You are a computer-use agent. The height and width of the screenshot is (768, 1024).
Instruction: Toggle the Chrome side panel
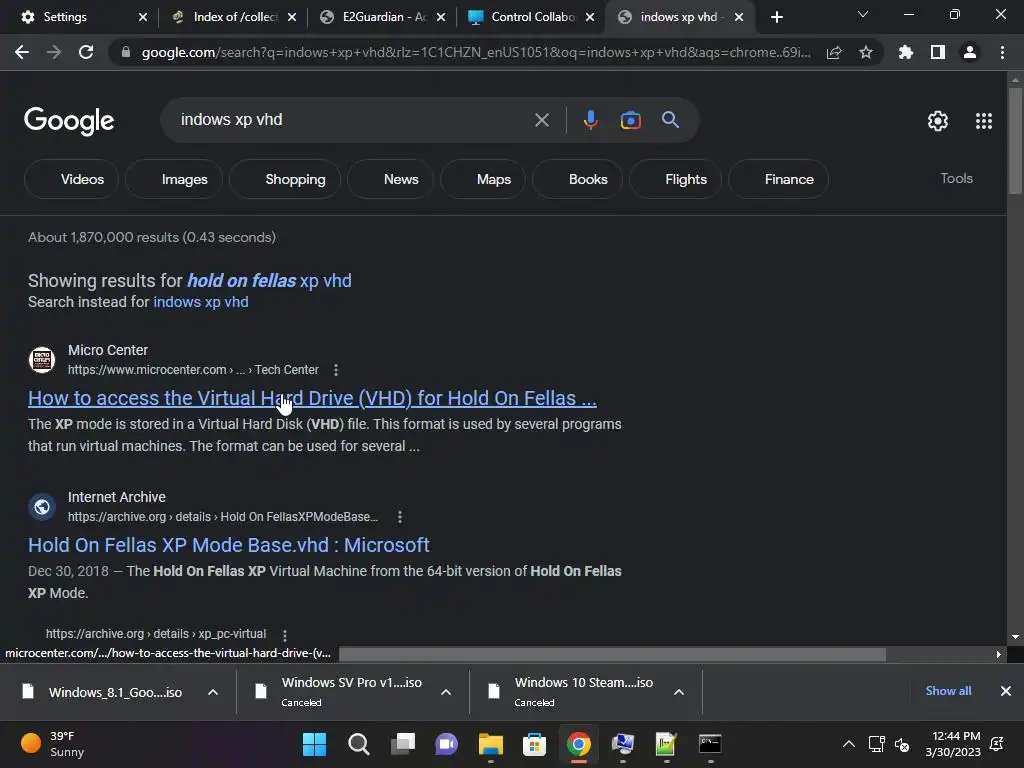938,52
